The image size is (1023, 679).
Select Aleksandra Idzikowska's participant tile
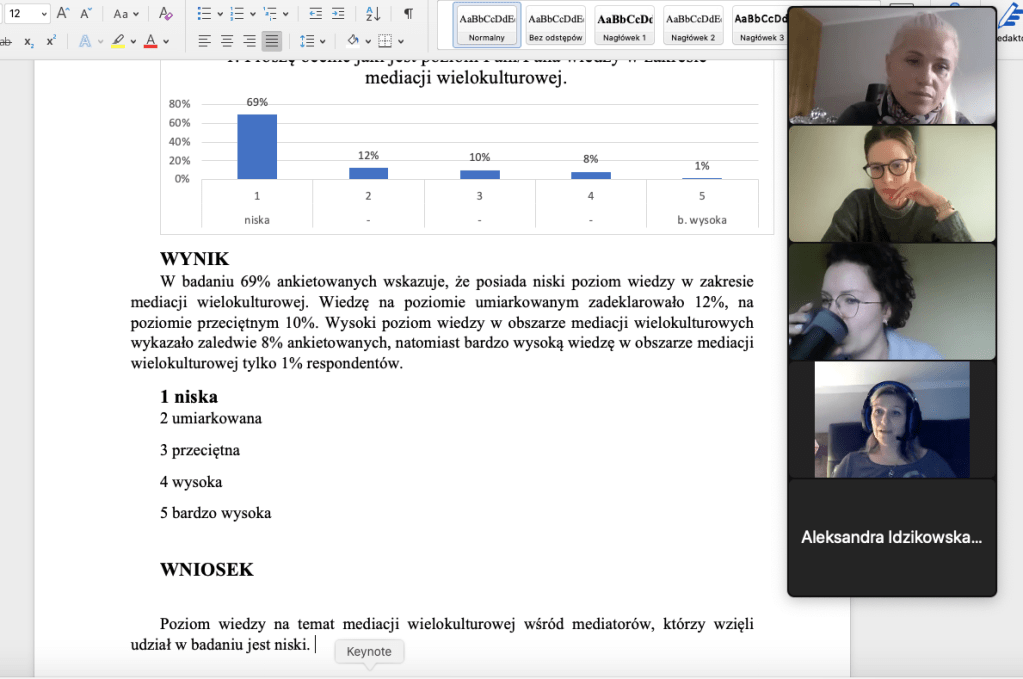tap(892, 537)
